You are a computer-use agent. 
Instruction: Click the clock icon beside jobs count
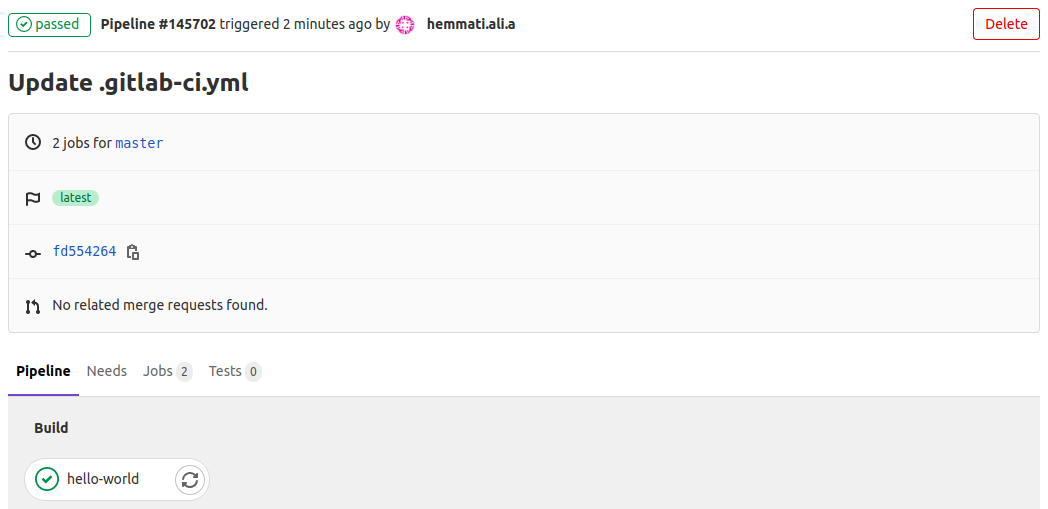tap(32, 142)
